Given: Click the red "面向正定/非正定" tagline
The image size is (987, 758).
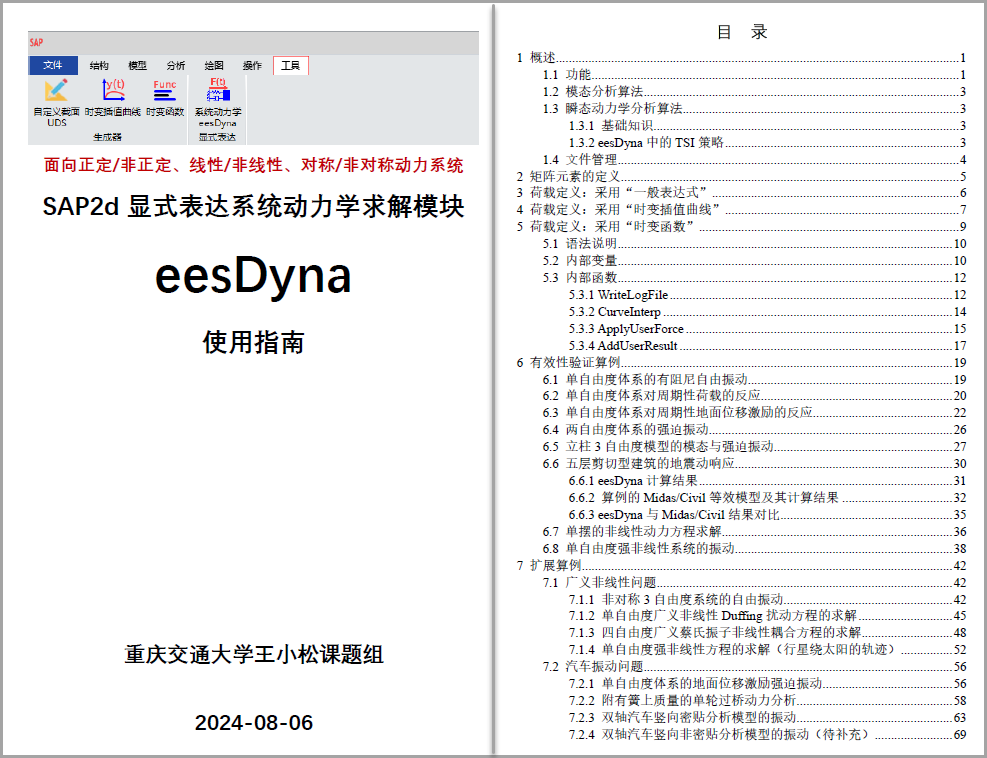Looking at the screenshot, I should point(254,165).
